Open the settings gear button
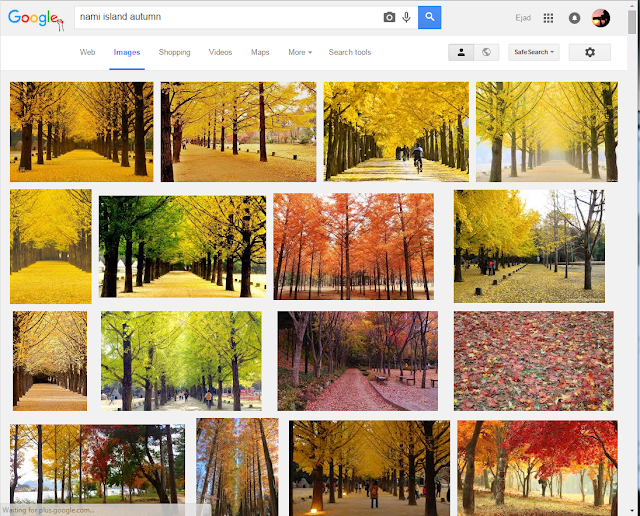Screen dimensions: 640x516 click(x=590, y=52)
